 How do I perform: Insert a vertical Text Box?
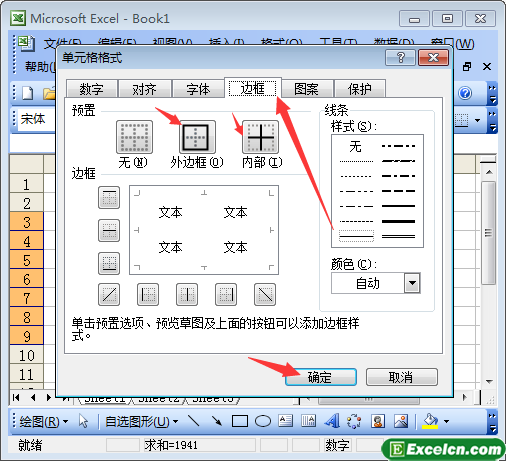pyautogui.click(x=308, y=421)
